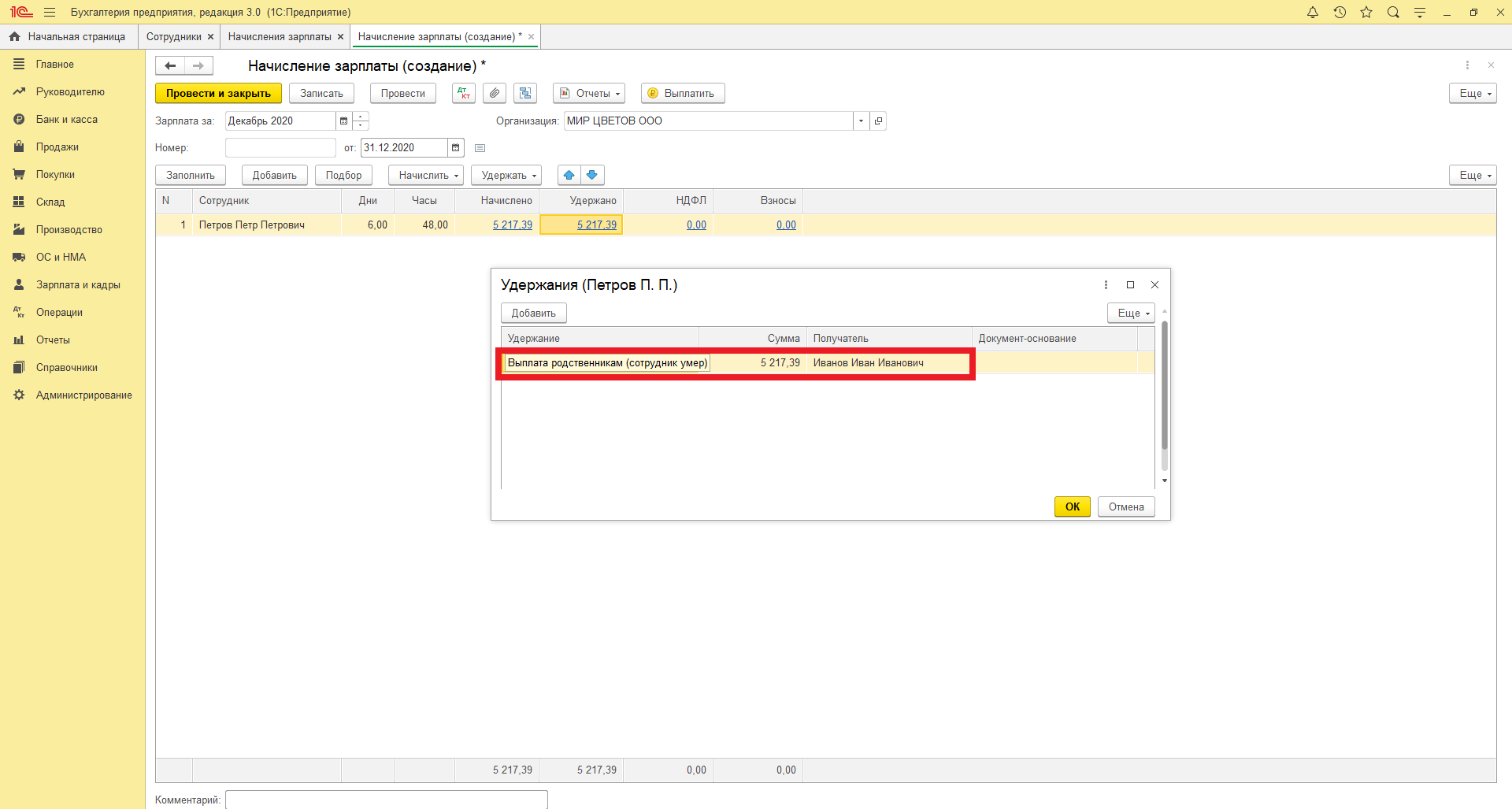
Task: Click the notifications bell icon
Action: [1312, 13]
